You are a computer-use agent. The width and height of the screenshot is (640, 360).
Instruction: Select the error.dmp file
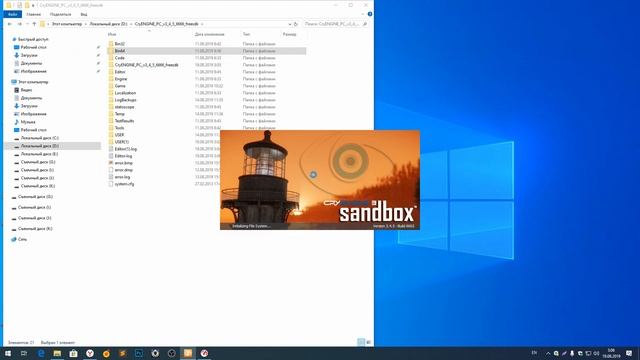tap(123, 170)
